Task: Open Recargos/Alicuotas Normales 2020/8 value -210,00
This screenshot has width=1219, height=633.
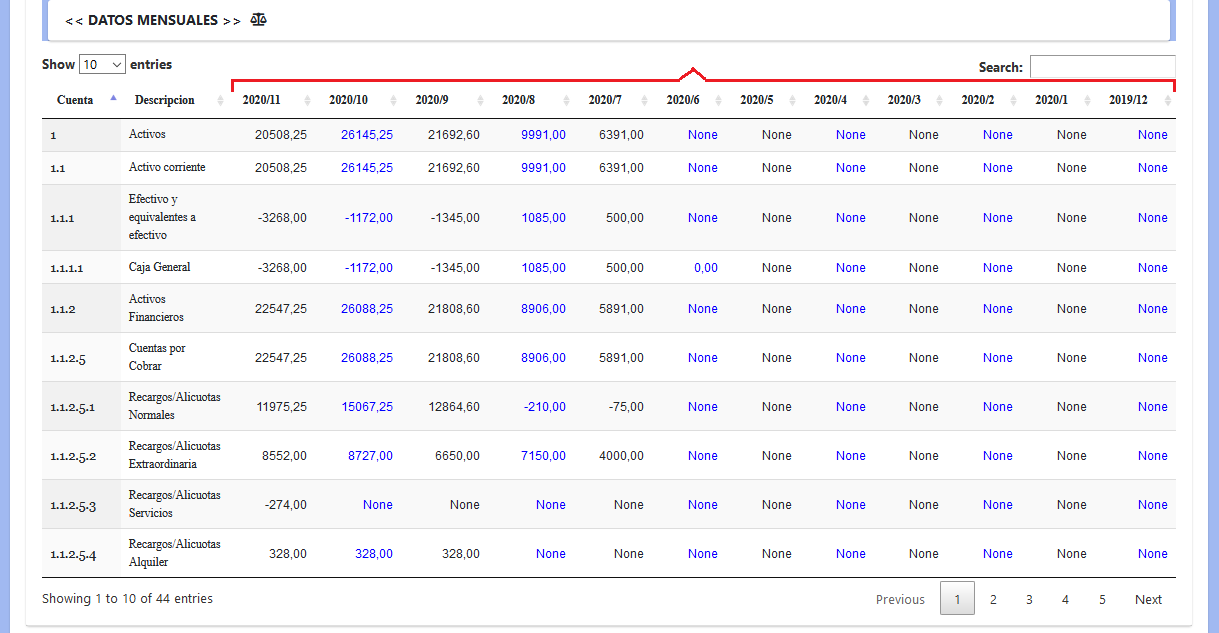Action: tap(544, 407)
